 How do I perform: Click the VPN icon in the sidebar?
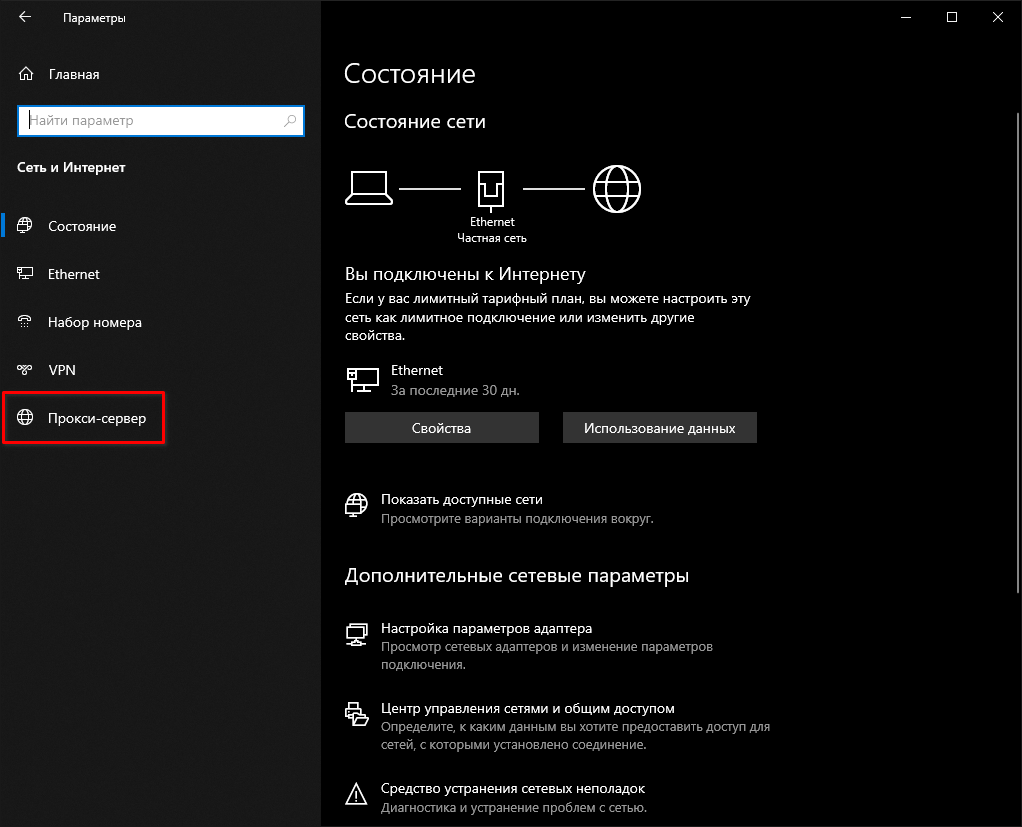click(x=25, y=370)
